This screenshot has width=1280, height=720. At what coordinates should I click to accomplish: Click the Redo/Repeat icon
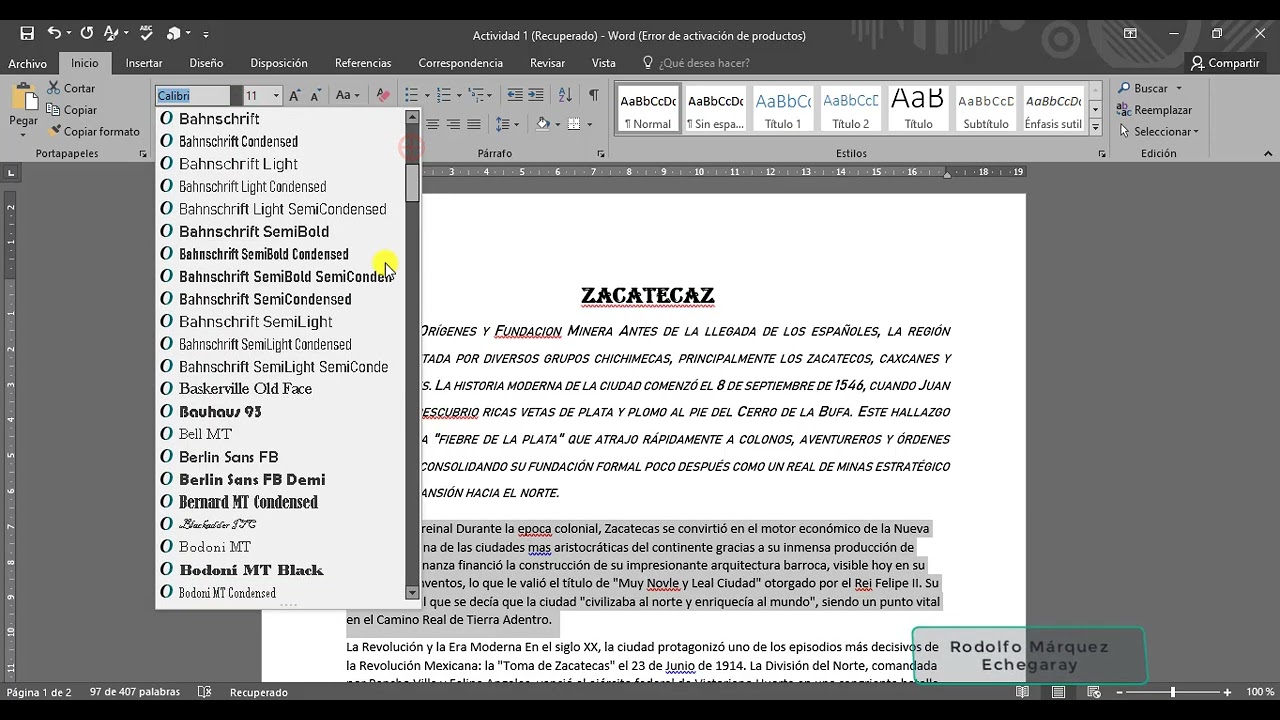[86, 33]
